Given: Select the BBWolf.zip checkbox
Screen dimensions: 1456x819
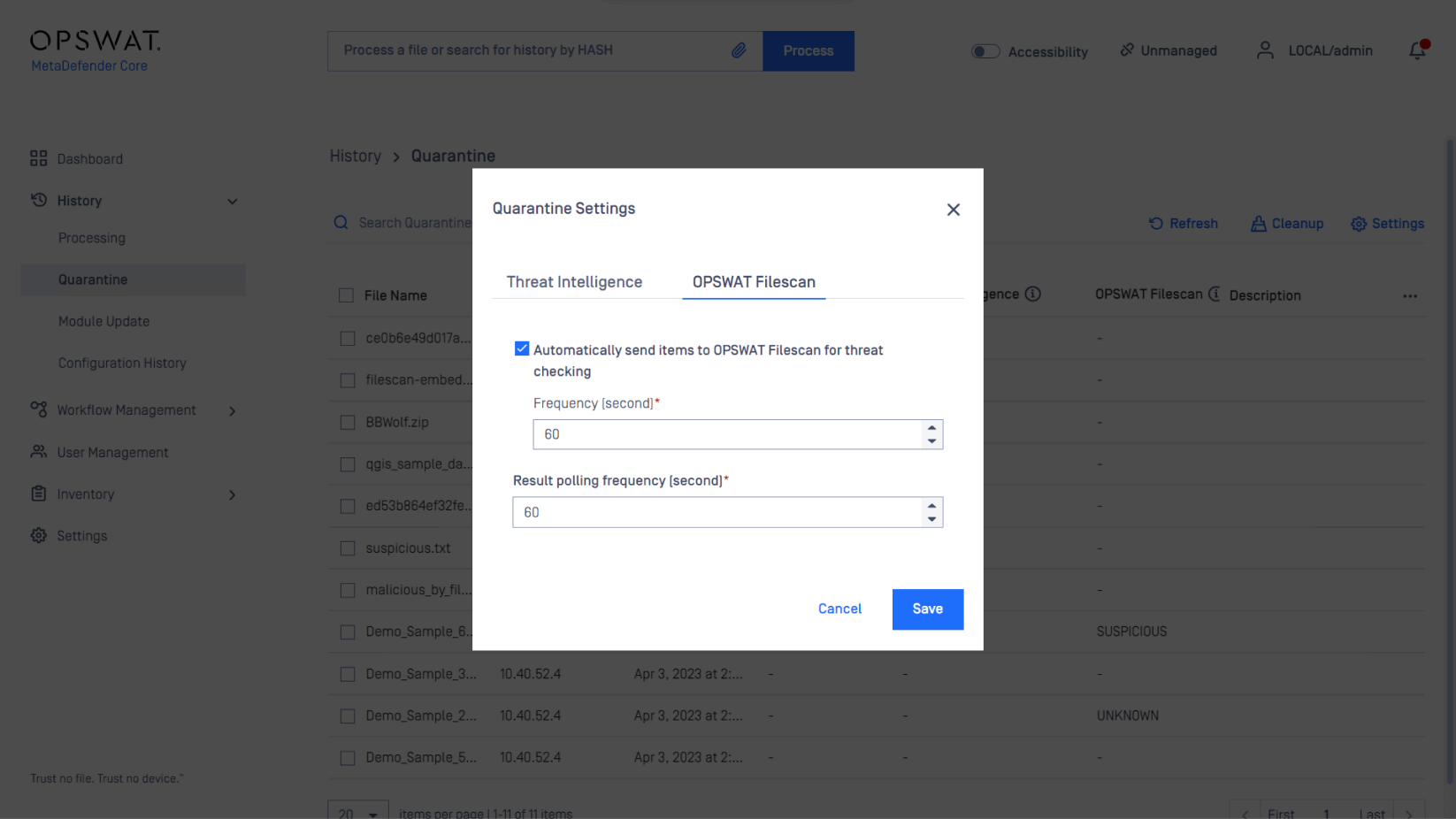Looking at the screenshot, I should tap(348, 422).
